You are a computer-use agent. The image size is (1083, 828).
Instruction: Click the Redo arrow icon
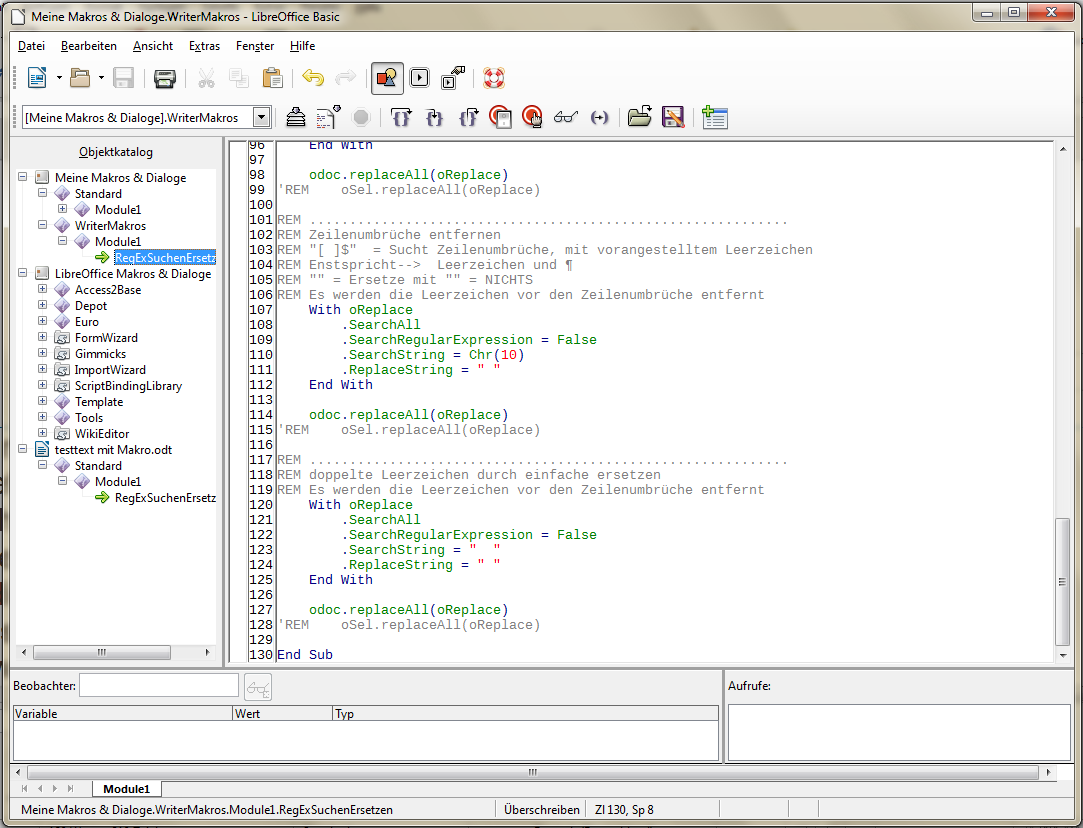point(345,78)
